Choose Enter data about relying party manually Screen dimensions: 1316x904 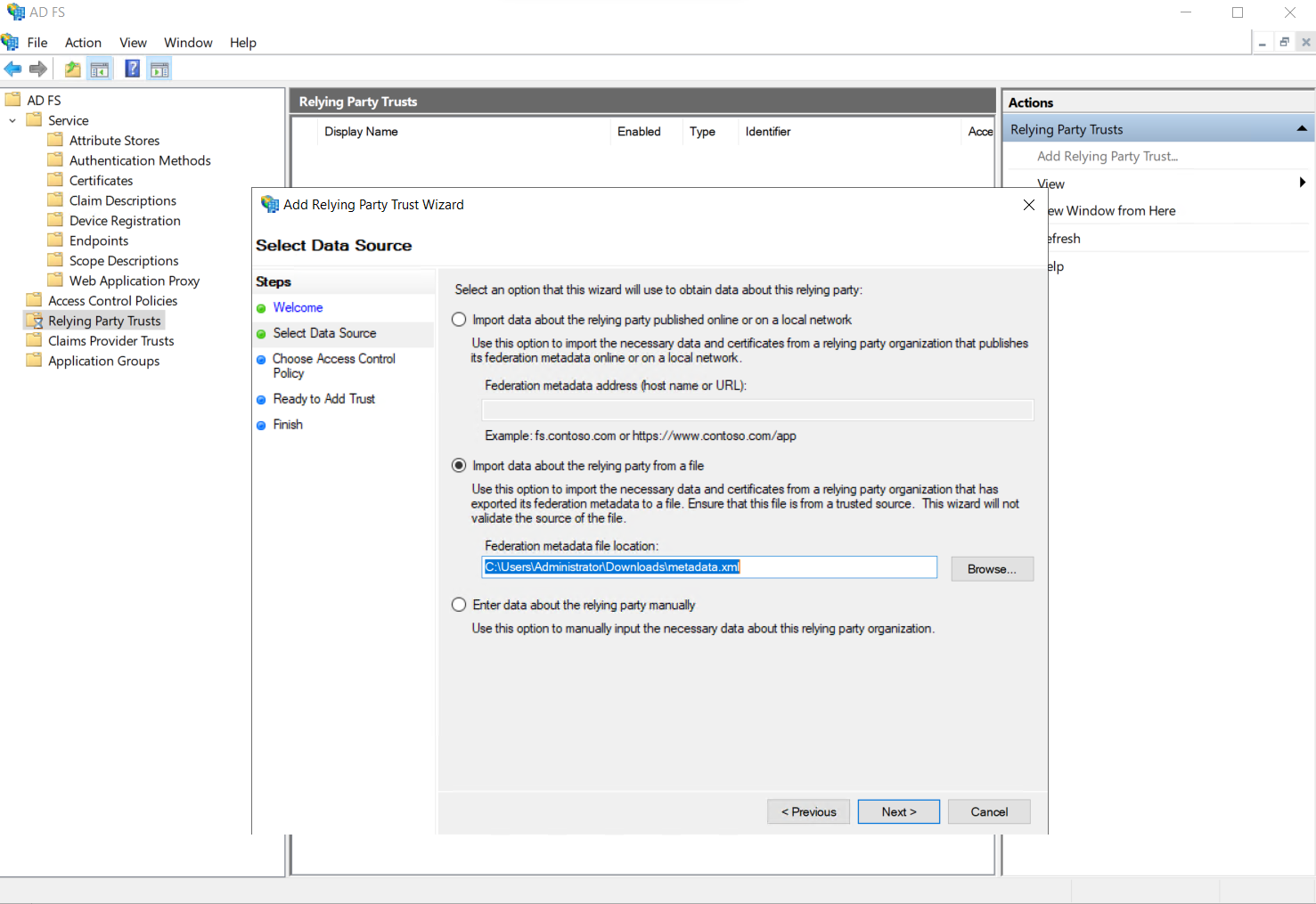(x=459, y=604)
